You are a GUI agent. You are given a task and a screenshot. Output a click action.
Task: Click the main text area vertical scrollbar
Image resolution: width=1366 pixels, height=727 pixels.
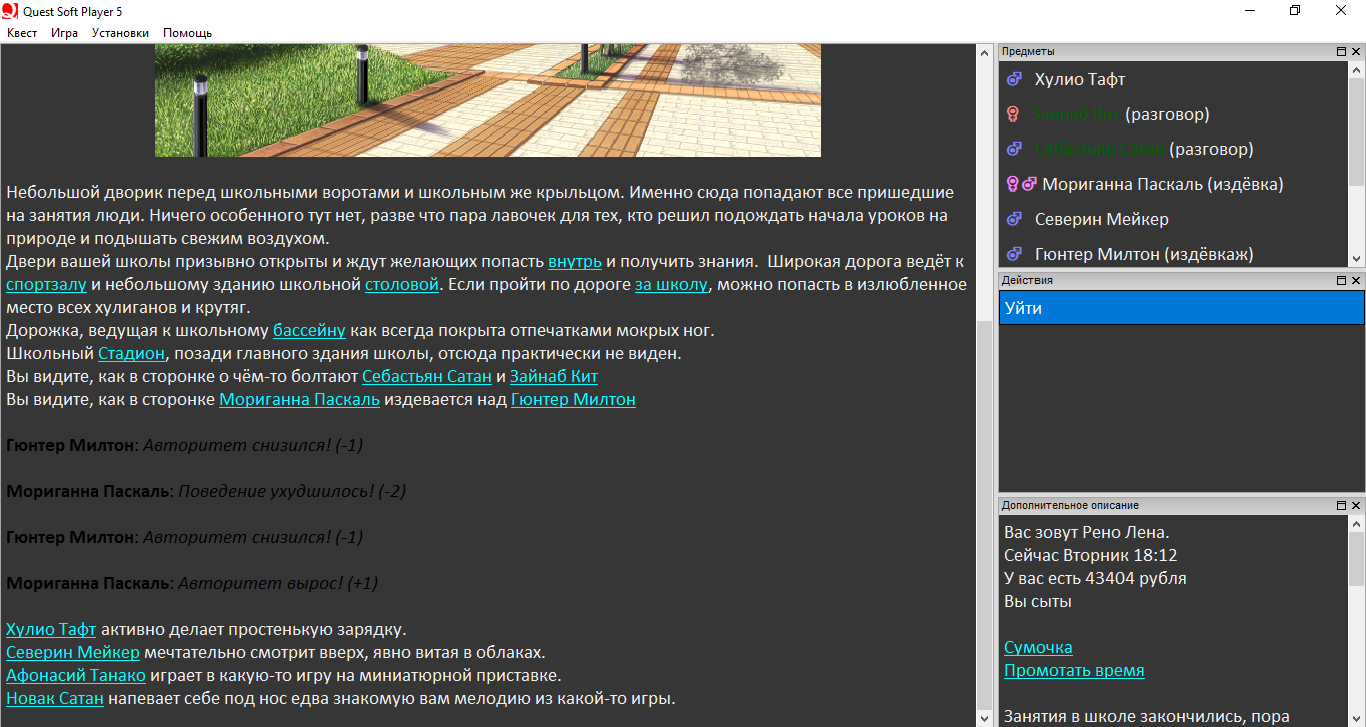click(983, 400)
